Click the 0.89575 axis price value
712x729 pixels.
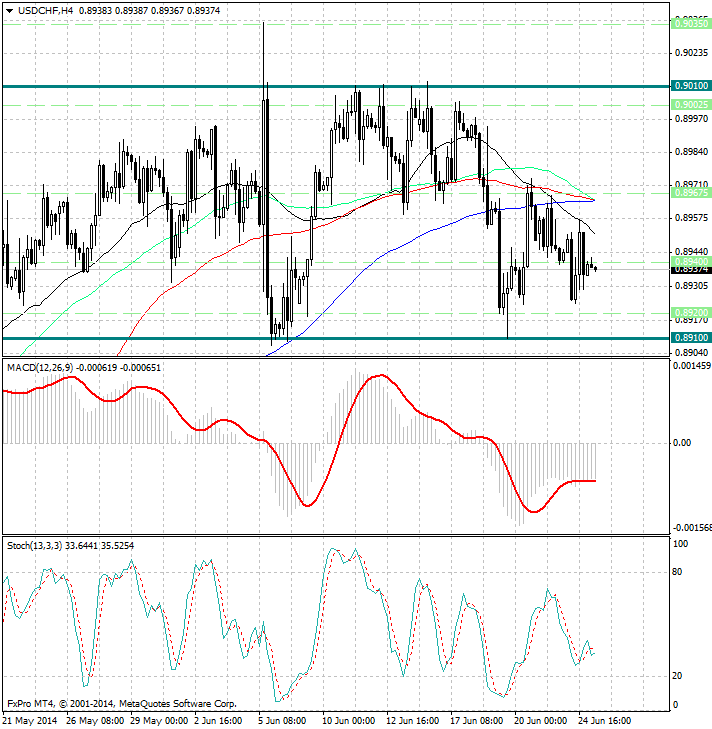click(x=691, y=218)
